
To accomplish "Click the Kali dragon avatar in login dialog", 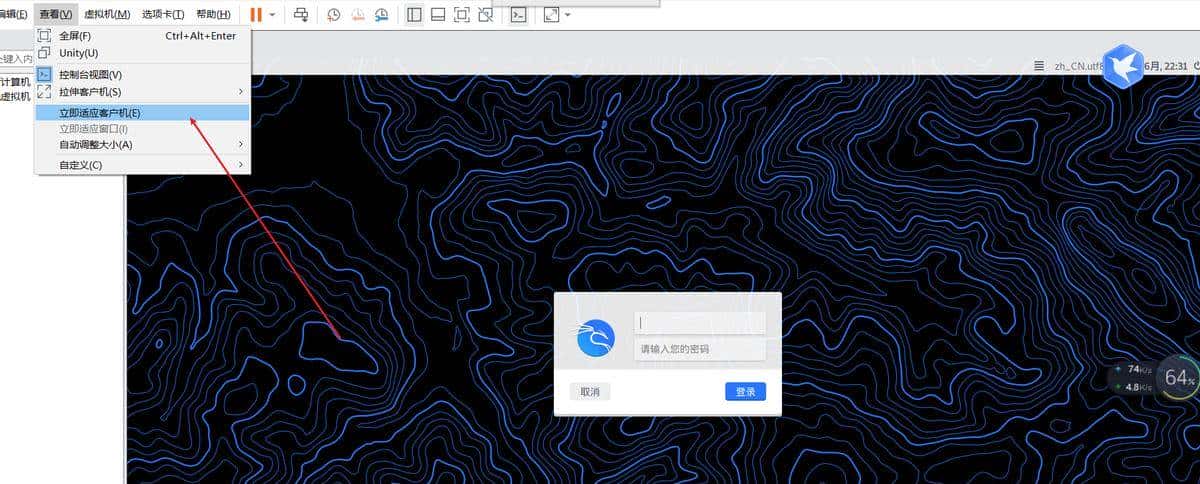I will click(595, 338).
